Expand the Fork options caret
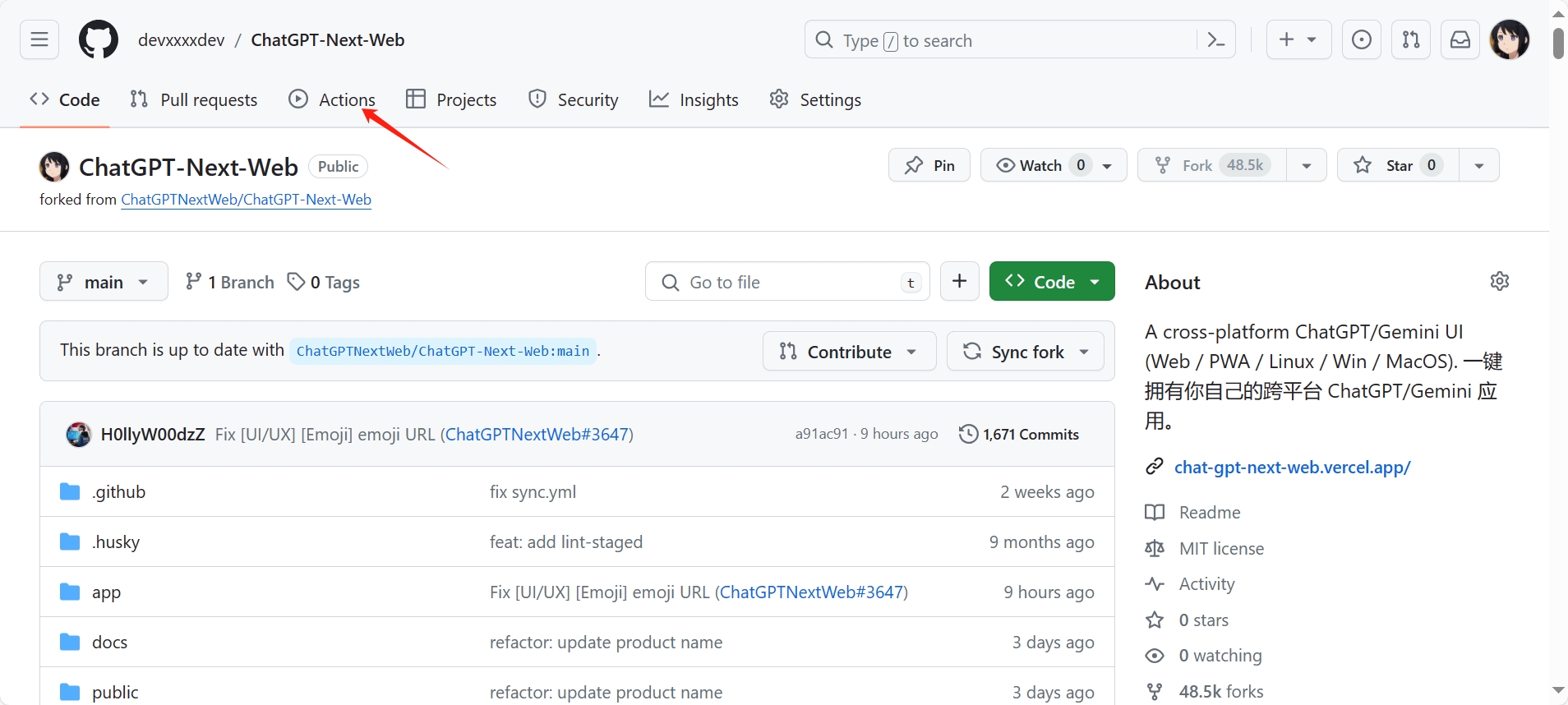Image resolution: width=1568 pixels, height=705 pixels. pos(1307,165)
